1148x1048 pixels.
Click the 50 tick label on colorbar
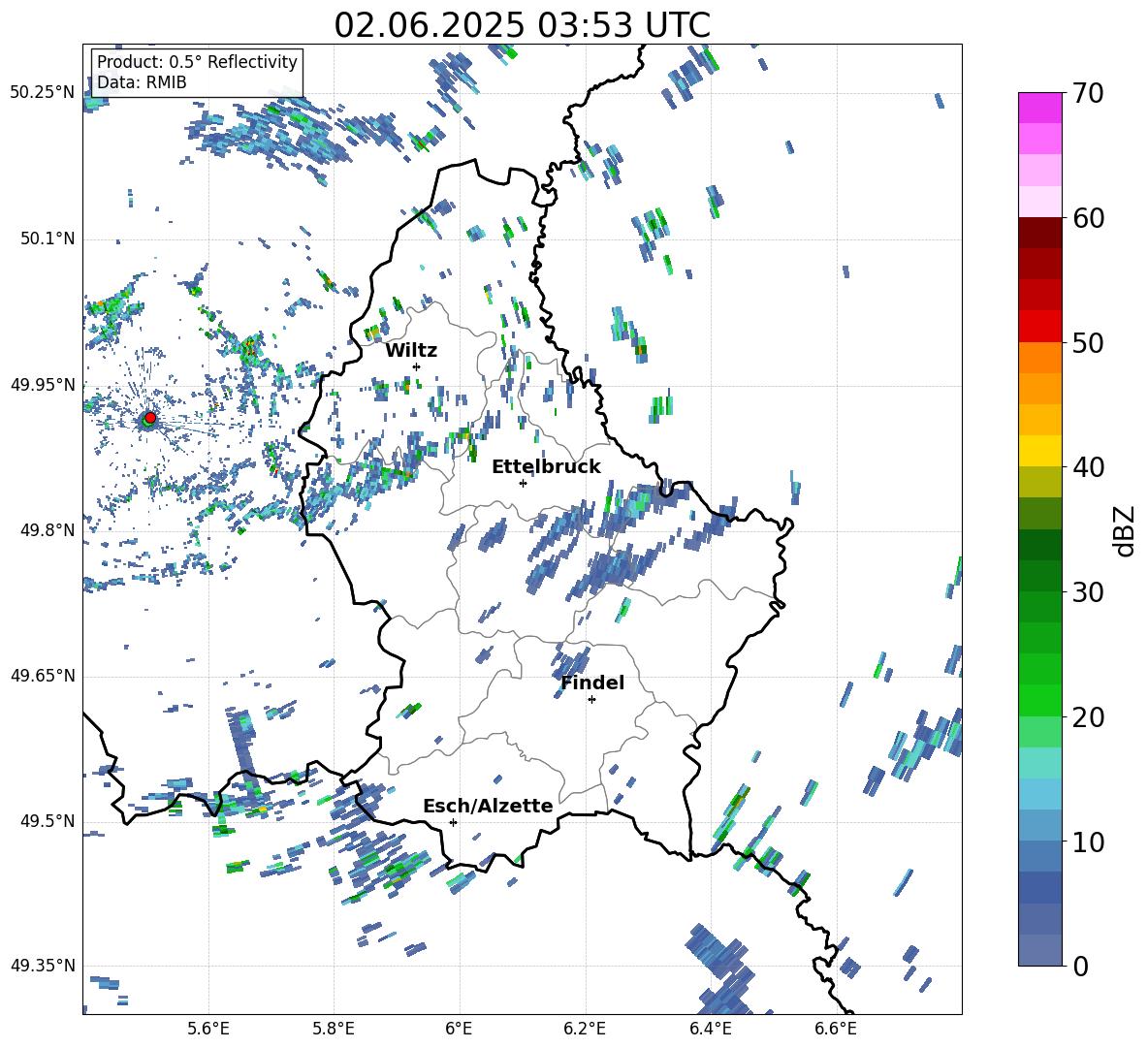click(x=1088, y=343)
